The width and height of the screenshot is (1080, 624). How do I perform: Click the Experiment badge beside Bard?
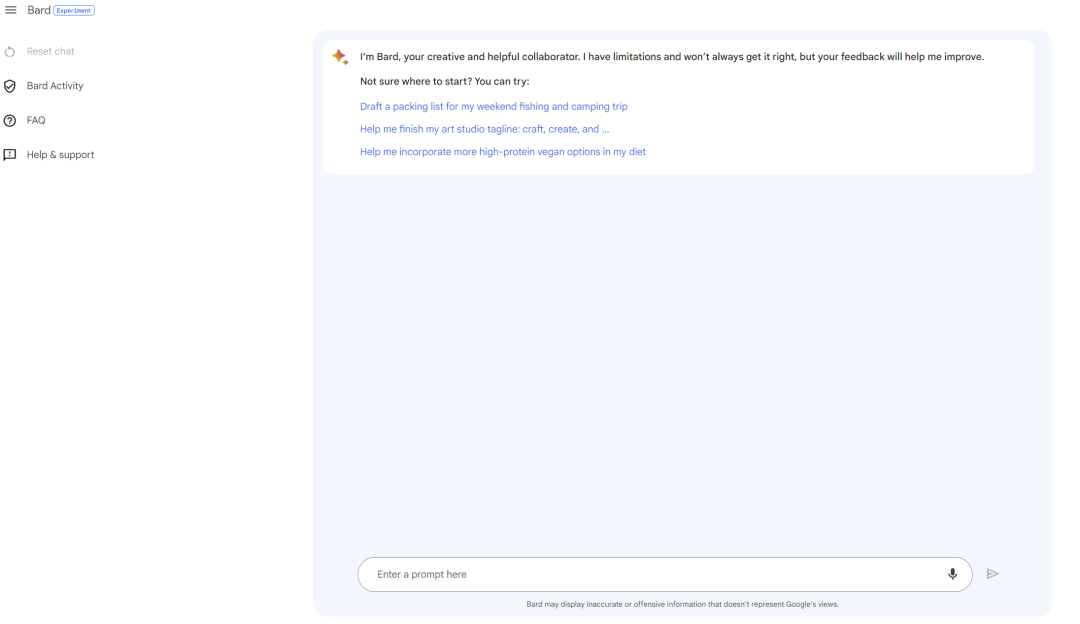[75, 10]
